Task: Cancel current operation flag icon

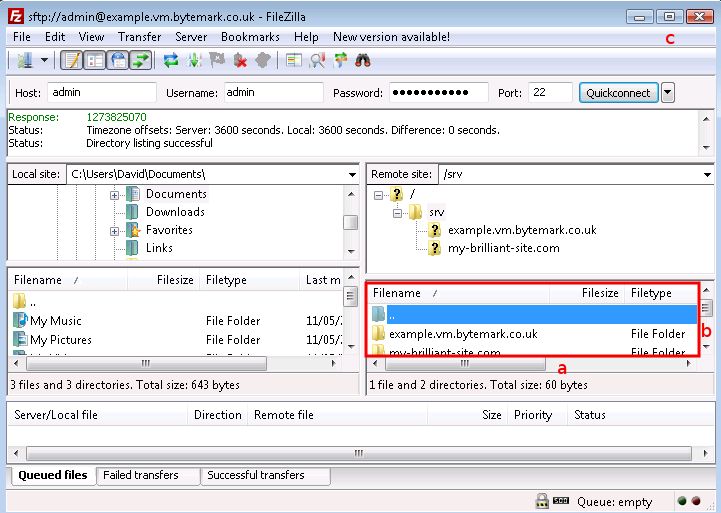Action: tap(217, 60)
